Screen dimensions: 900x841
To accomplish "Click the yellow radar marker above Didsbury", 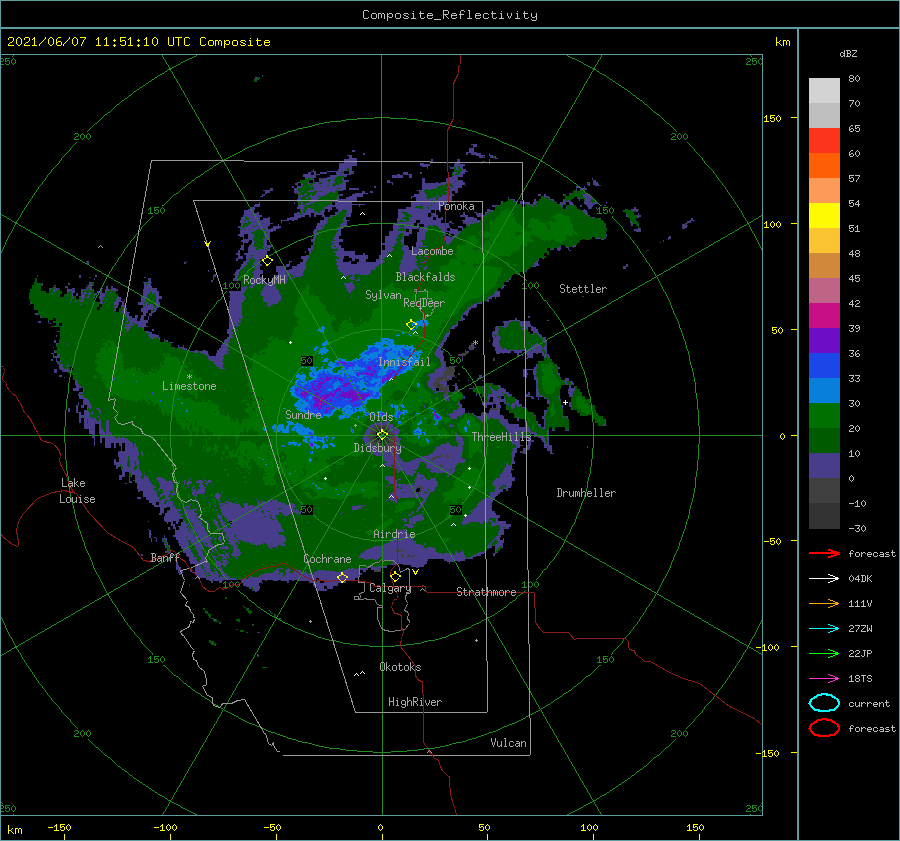I will pos(382,435).
